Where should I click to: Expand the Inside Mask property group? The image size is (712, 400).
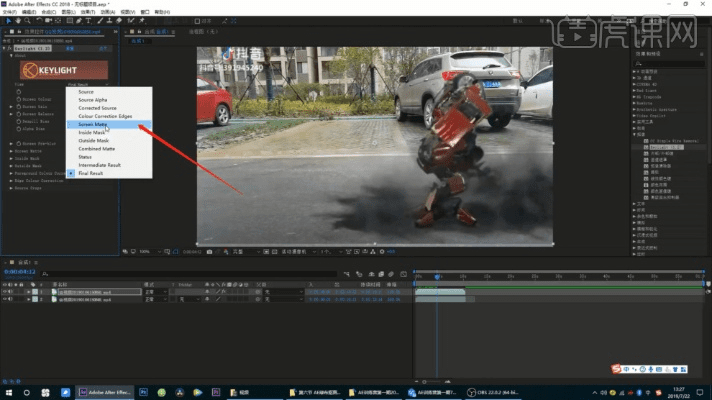(x=12, y=157)
